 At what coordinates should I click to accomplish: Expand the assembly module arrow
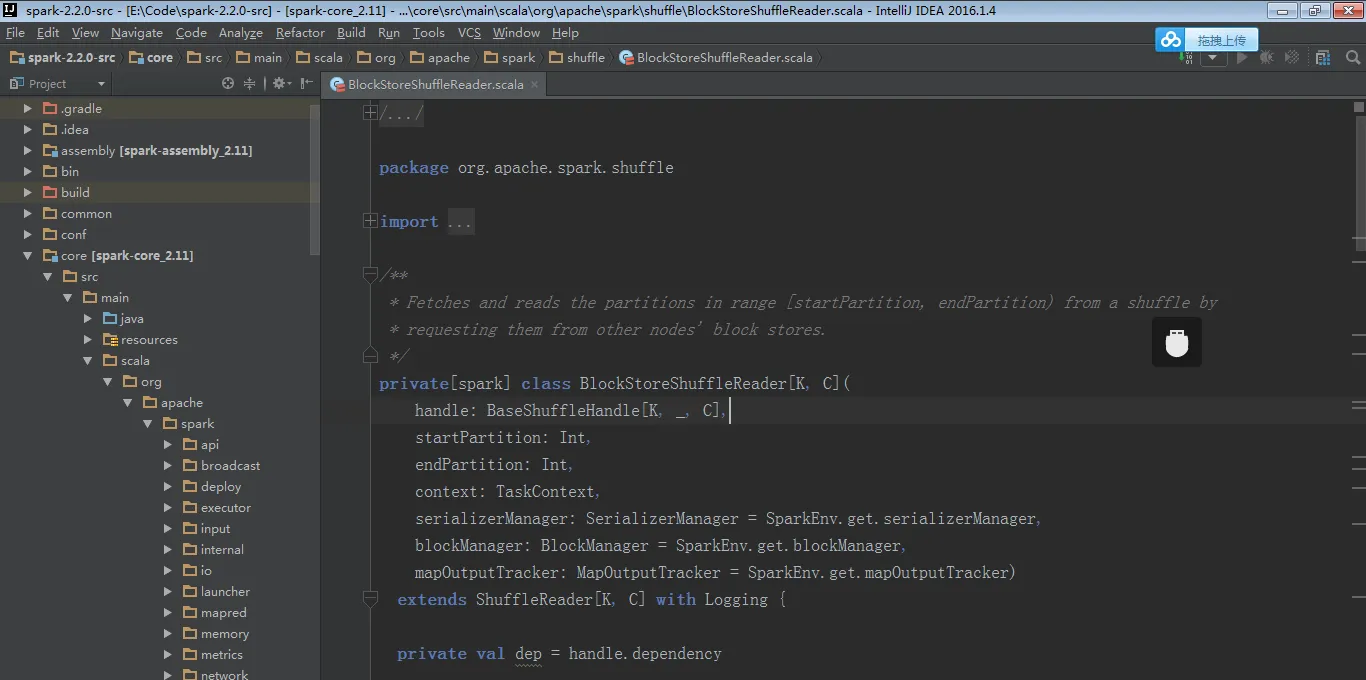pos(28,151)
